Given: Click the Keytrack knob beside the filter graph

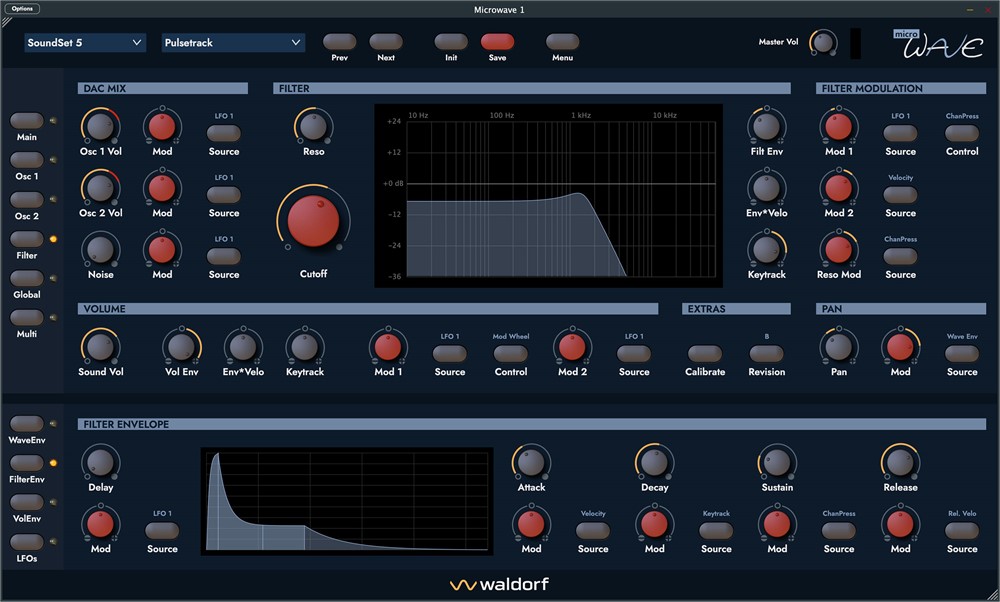Looking at the screenshot, I should coord(766,249).
